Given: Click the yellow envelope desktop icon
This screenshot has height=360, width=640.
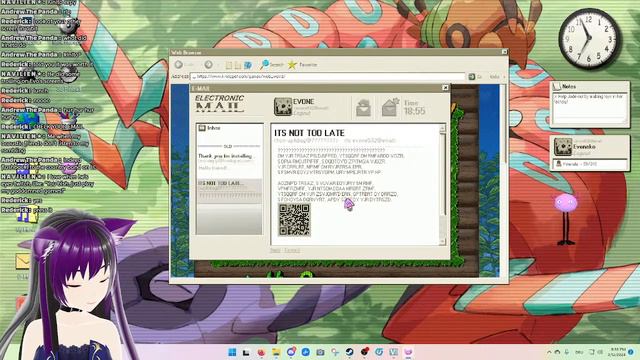Looking at the screenshot, I should 23,261.
